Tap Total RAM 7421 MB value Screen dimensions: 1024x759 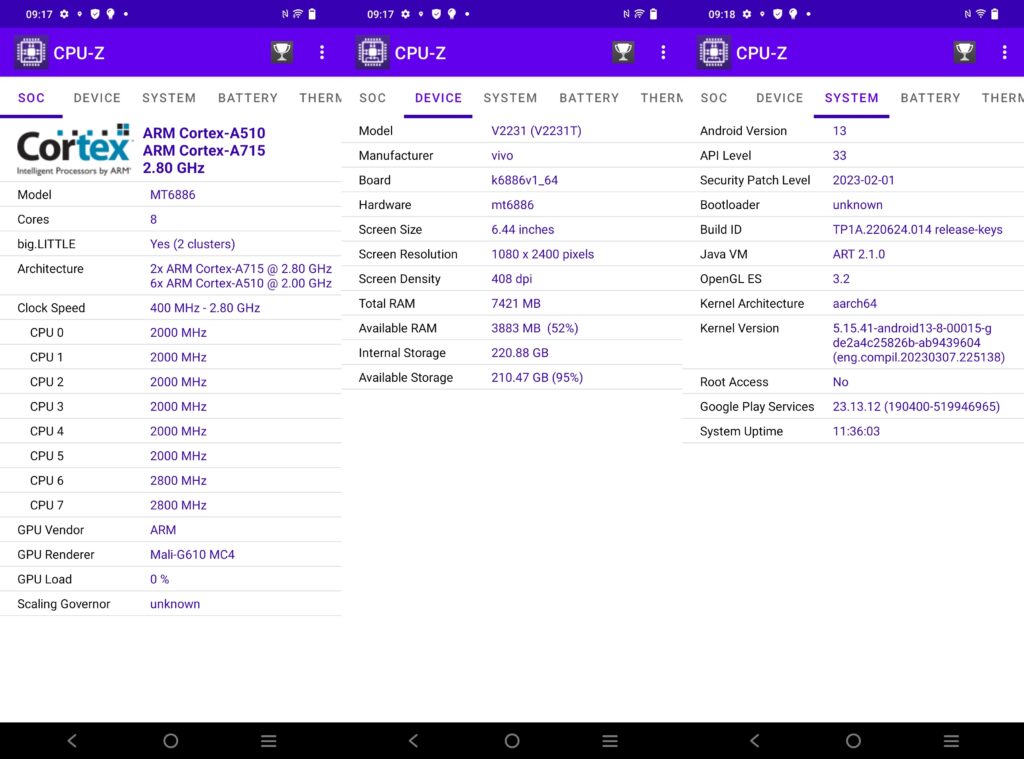[516, 304]
